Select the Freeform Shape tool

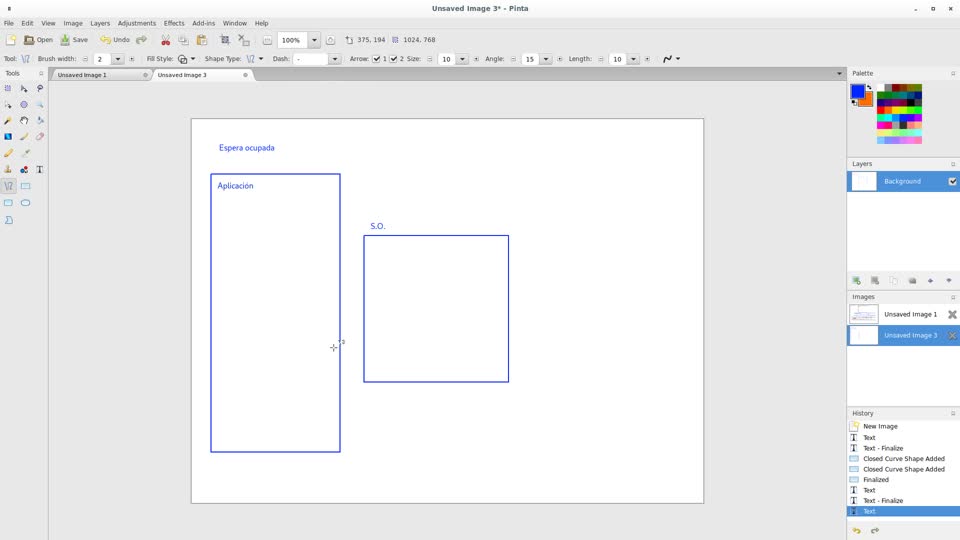(x=9, y=220)
